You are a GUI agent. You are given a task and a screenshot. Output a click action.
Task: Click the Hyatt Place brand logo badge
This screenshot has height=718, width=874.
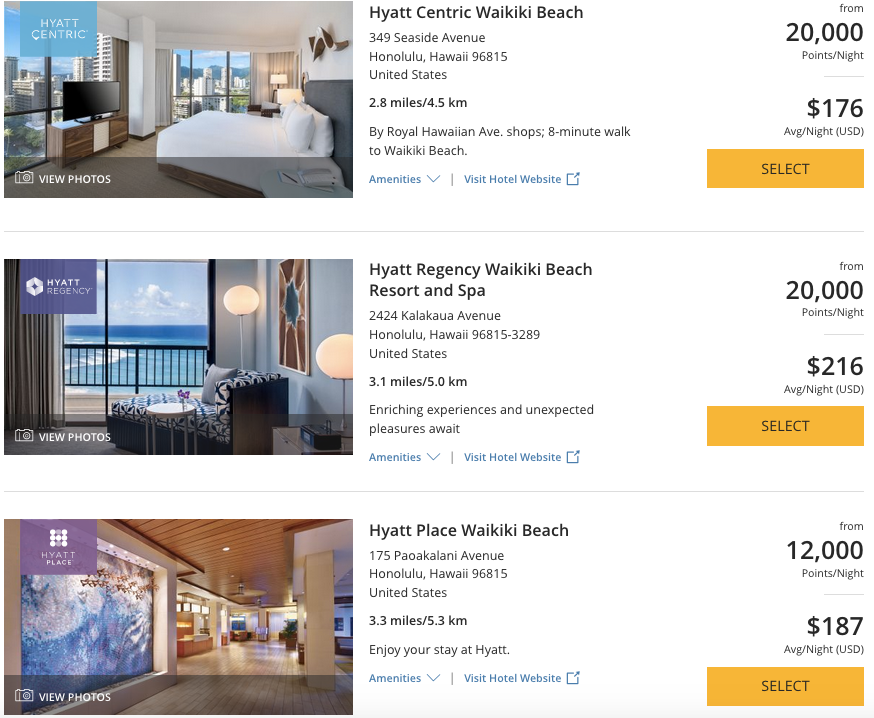[x=58, y=546]
